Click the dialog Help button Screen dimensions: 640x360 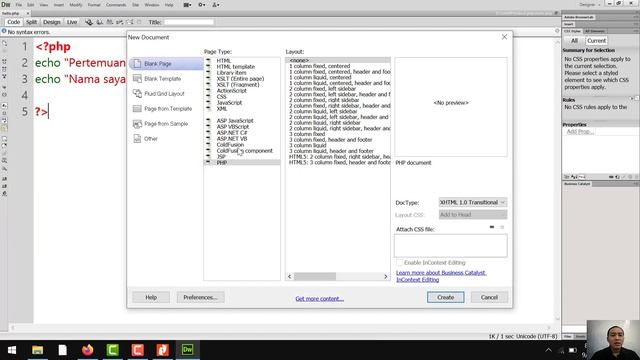pyautogui.click(x=151, y=297)
